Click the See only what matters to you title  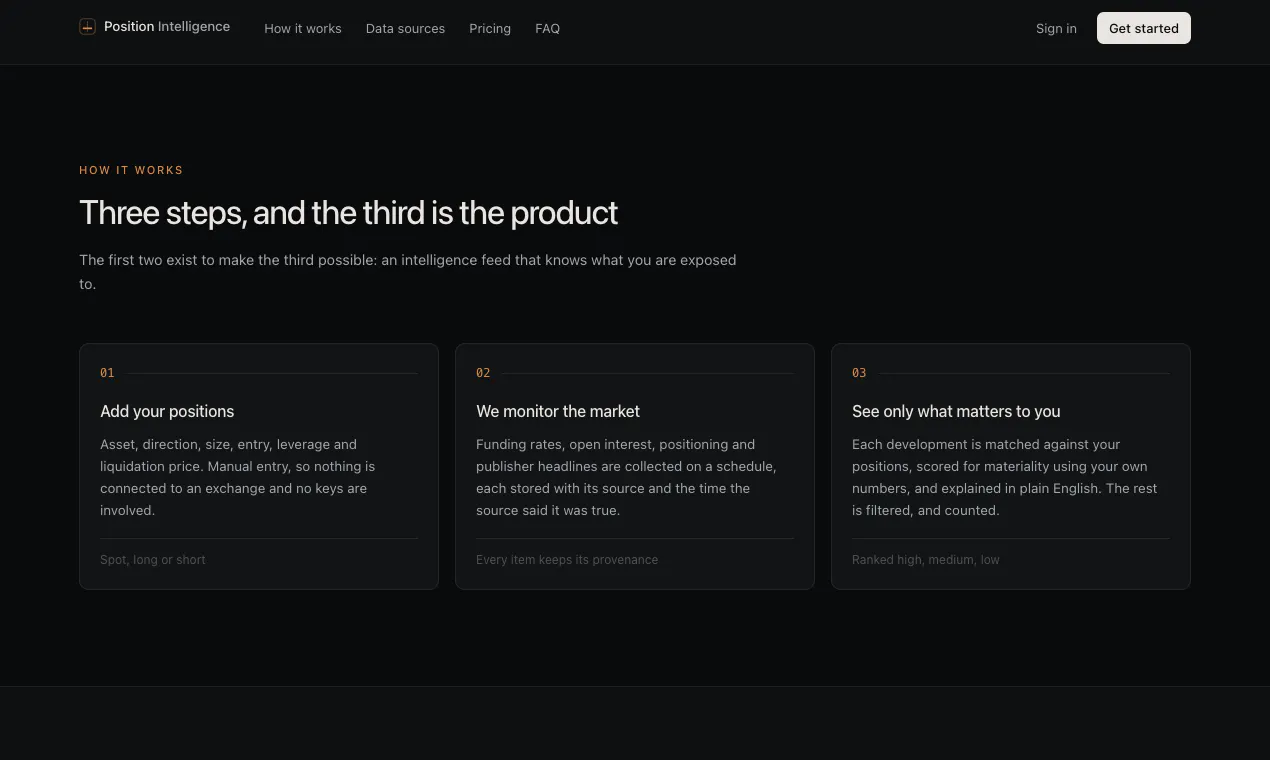tap(956, 411)
